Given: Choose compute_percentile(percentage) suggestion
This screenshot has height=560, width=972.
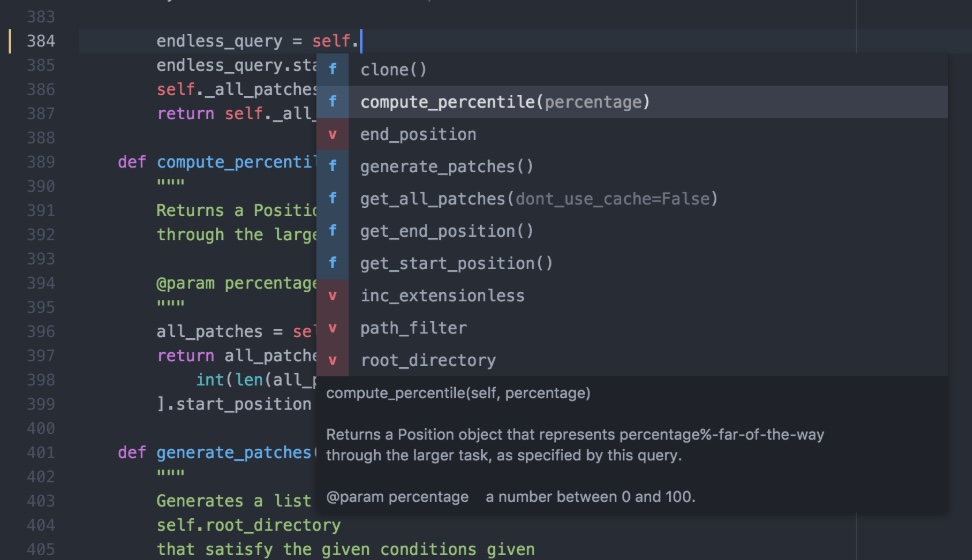Looking at the screenshot, I should 504,102.
